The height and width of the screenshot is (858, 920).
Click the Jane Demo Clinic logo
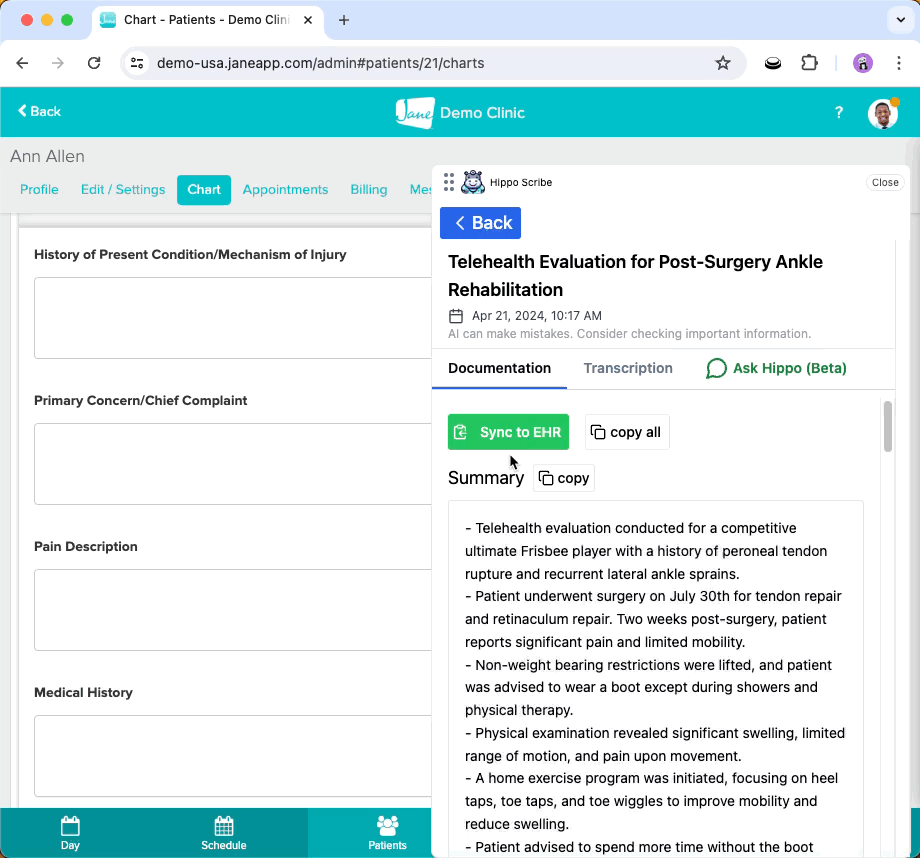pyautogui.click(x=460, y=113)
